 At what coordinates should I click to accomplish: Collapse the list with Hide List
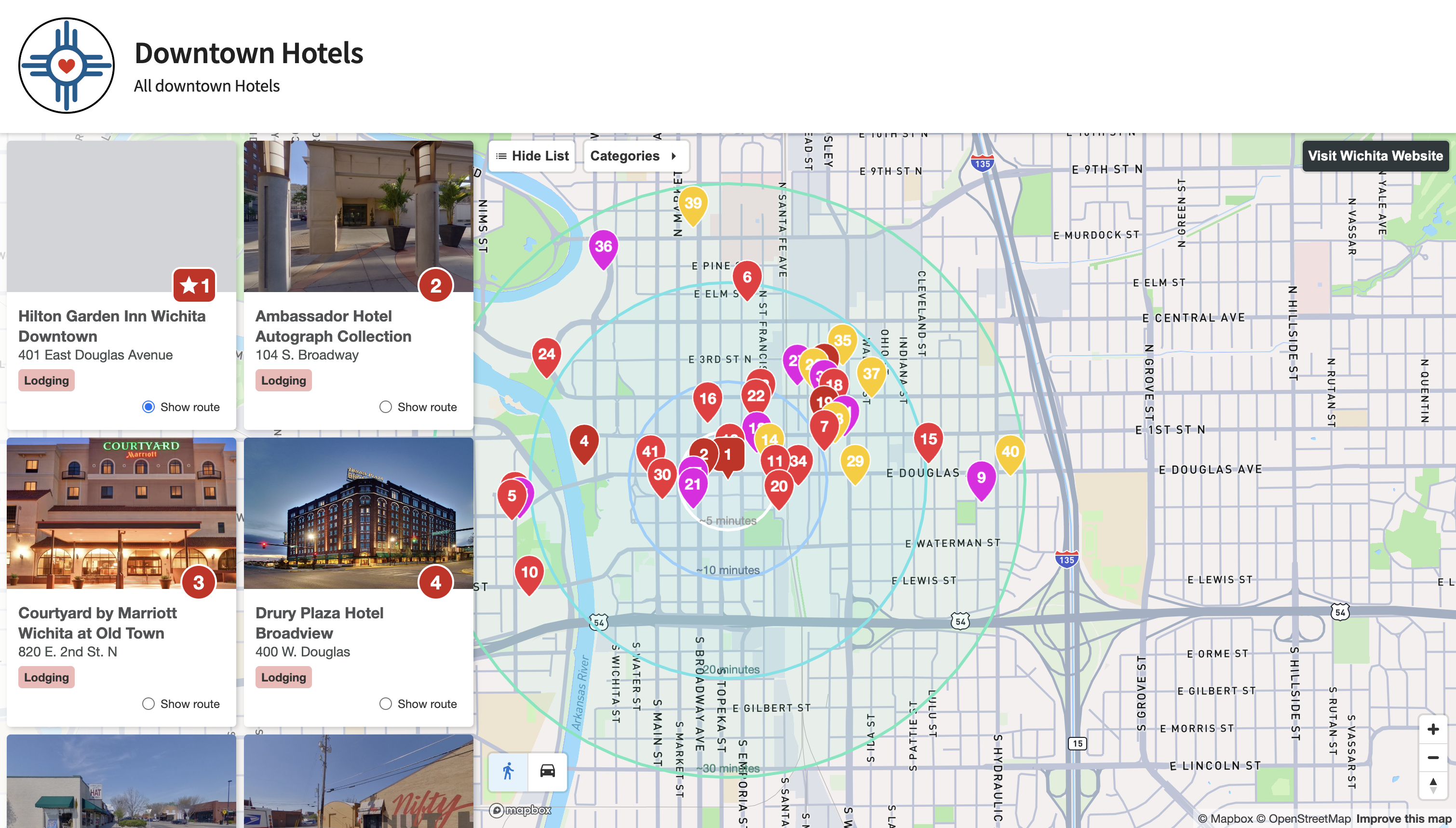[532, 156]
